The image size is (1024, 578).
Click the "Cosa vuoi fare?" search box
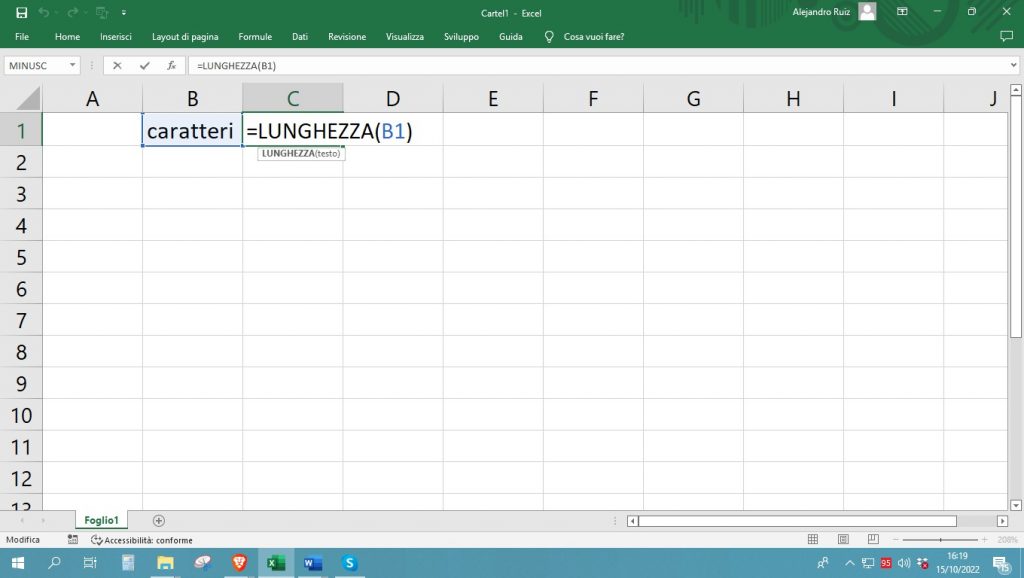click(x=593, y=37)
